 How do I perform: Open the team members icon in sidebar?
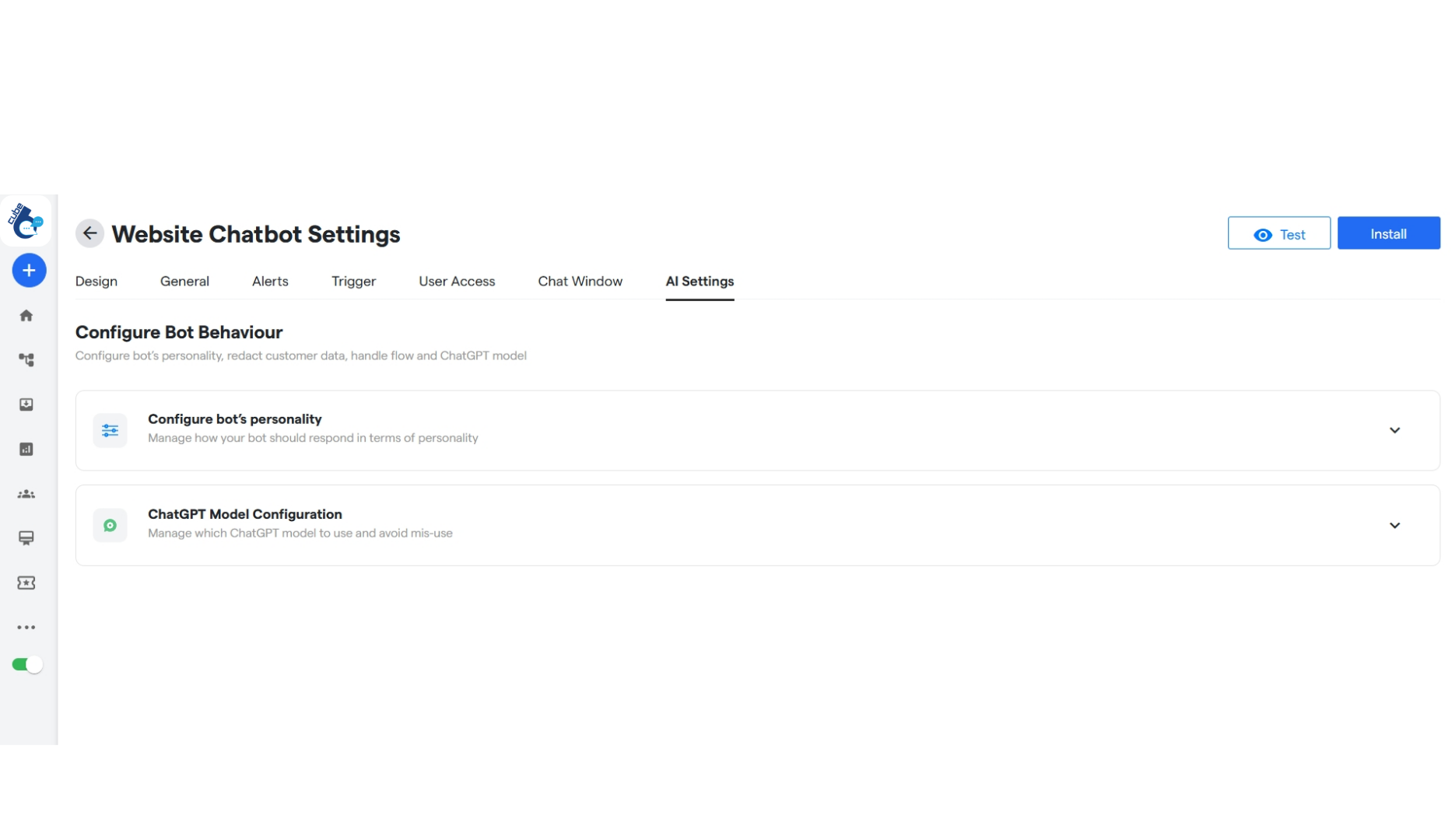[x=26, y=494]
